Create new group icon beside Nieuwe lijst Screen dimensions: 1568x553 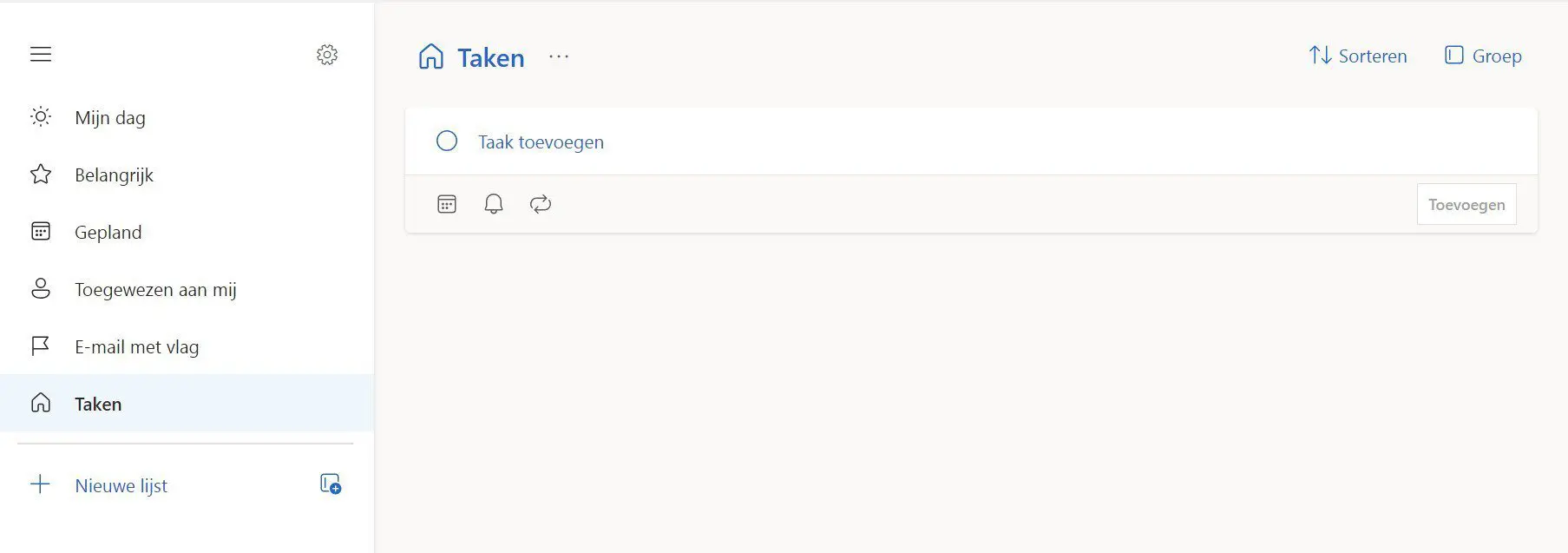(331, 484)
